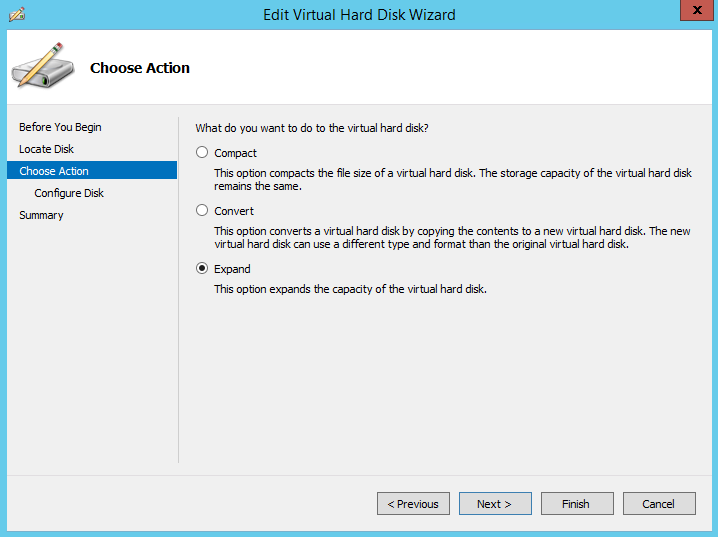Screen dimensions: 718x537
Task: Open the Locate Disk step
Action: (x=46, y=149)
